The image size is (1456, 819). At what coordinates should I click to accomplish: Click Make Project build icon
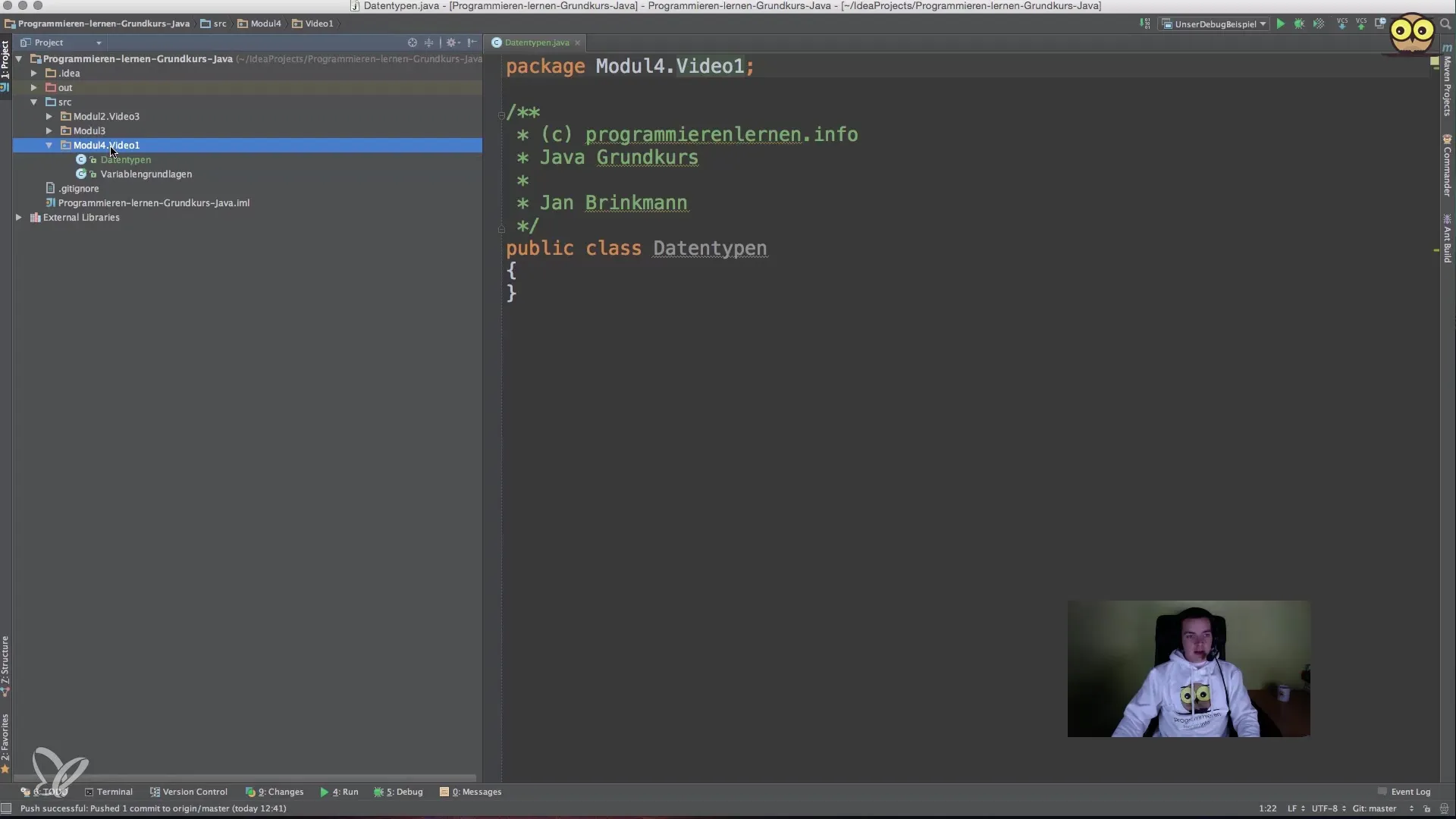point(1145,24)
